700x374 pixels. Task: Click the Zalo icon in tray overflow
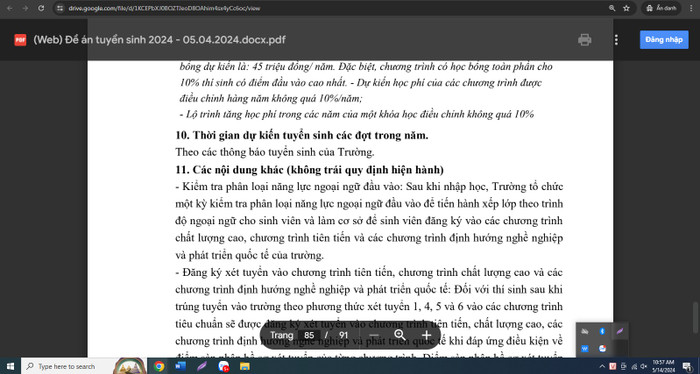tap(602, 349)
